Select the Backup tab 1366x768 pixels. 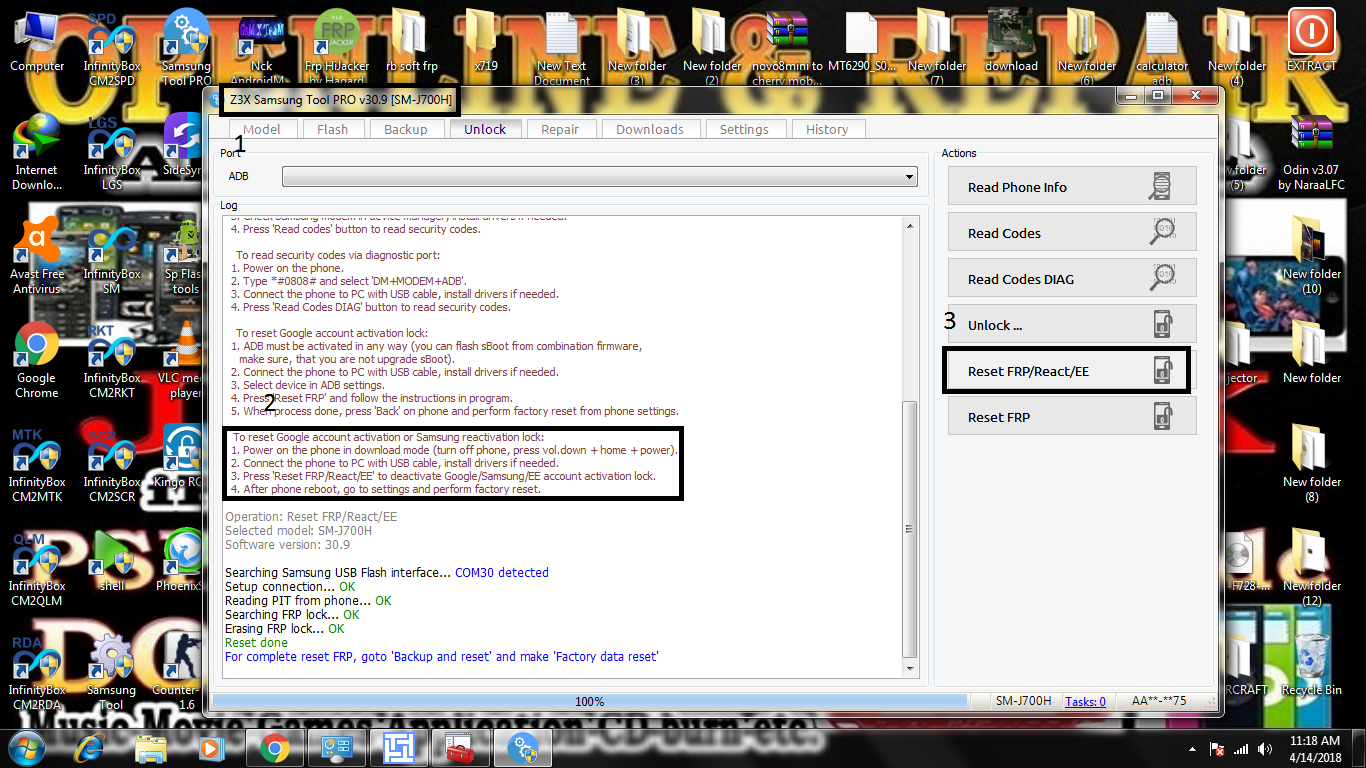tap(405, 129)
